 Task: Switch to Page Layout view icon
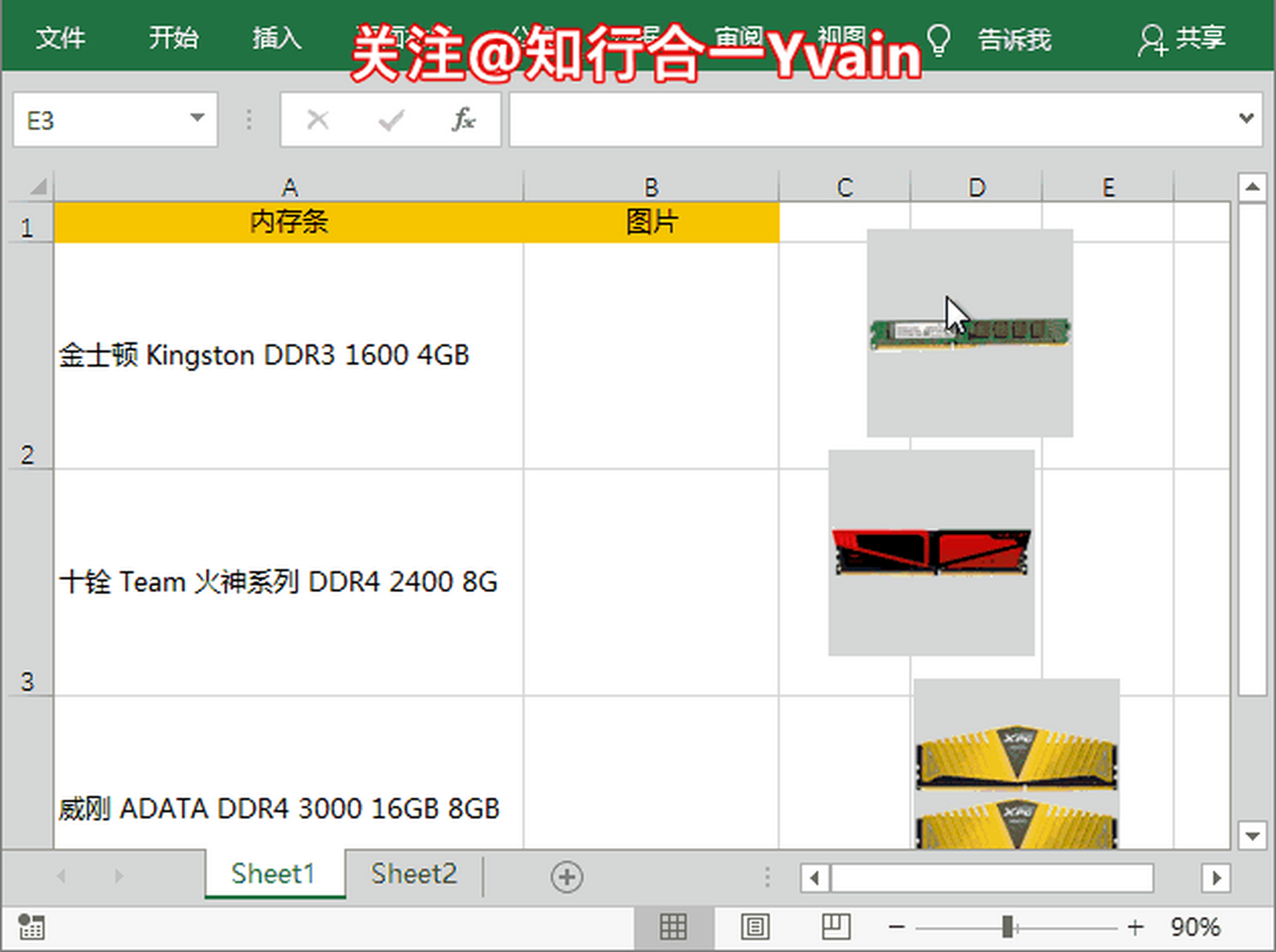pos(755,927)
